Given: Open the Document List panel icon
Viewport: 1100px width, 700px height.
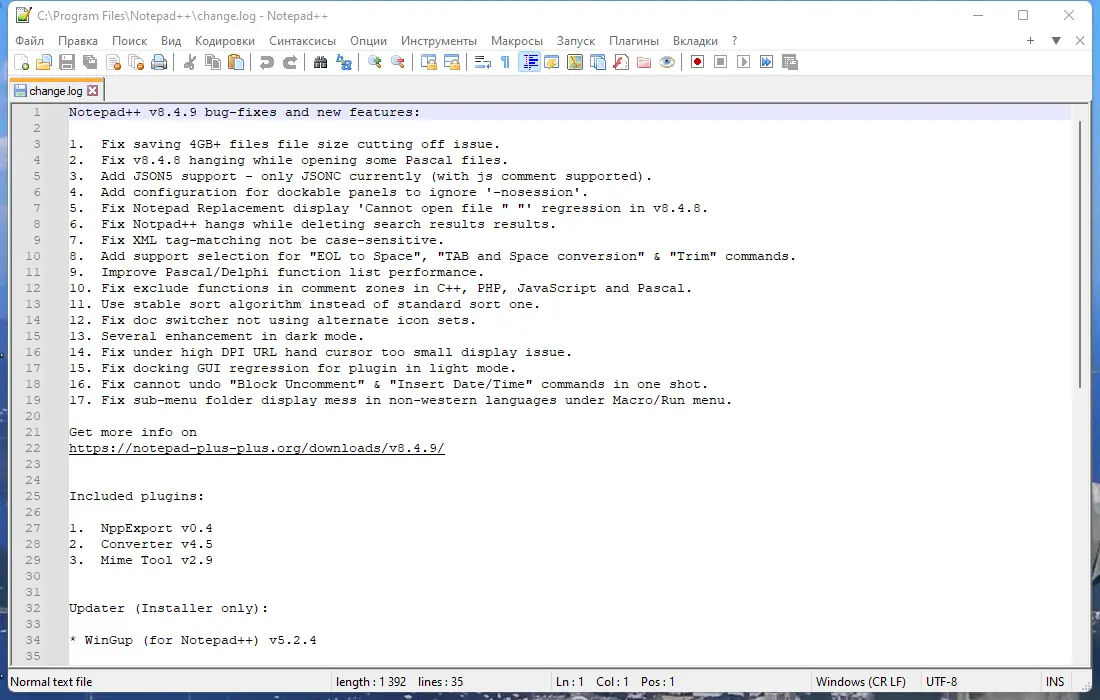Looking at the screenshot, I should [598, 62].
